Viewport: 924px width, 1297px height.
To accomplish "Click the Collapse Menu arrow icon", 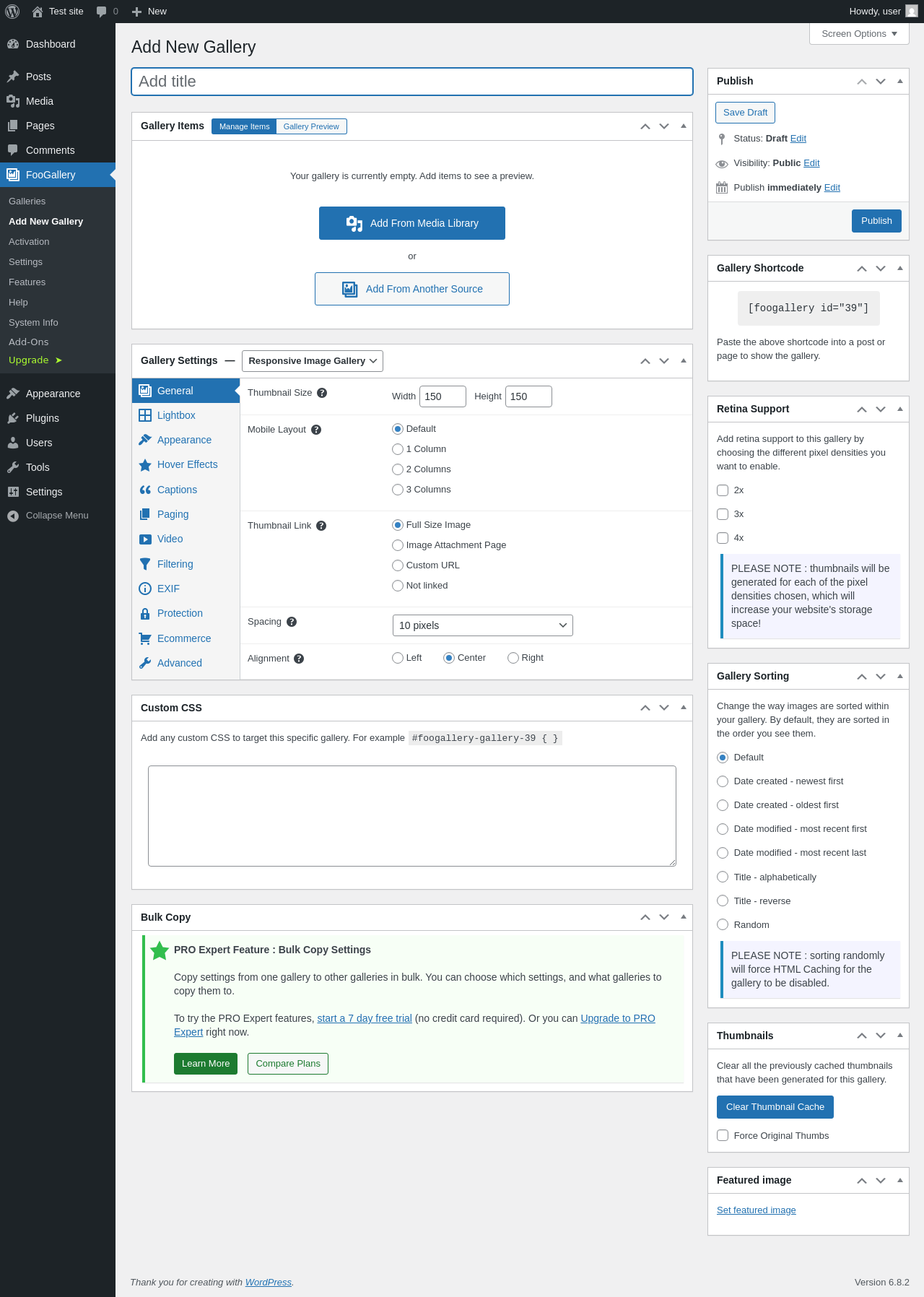I will tap(13, 516).
